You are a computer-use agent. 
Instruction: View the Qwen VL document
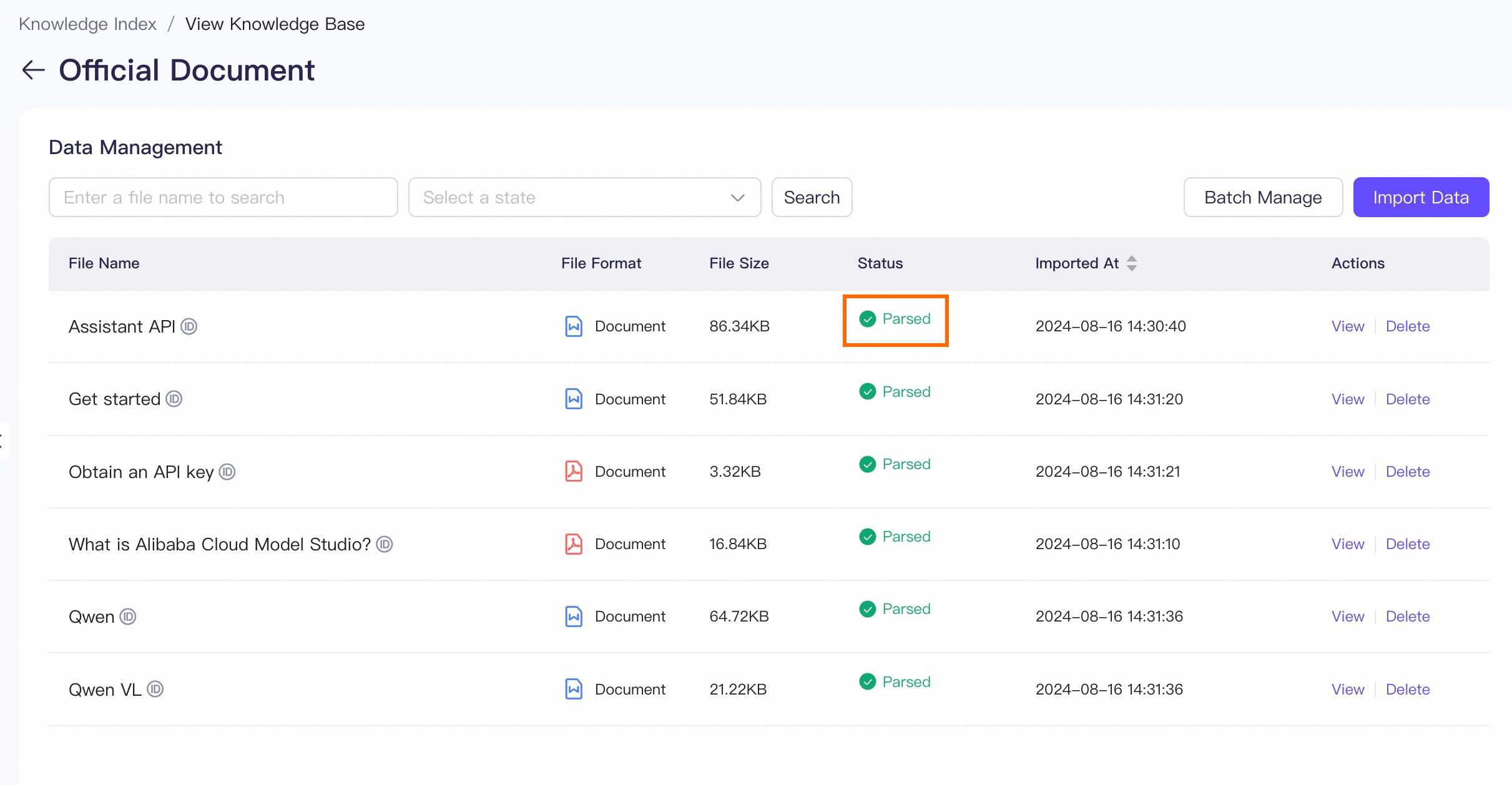(1348, 690)
